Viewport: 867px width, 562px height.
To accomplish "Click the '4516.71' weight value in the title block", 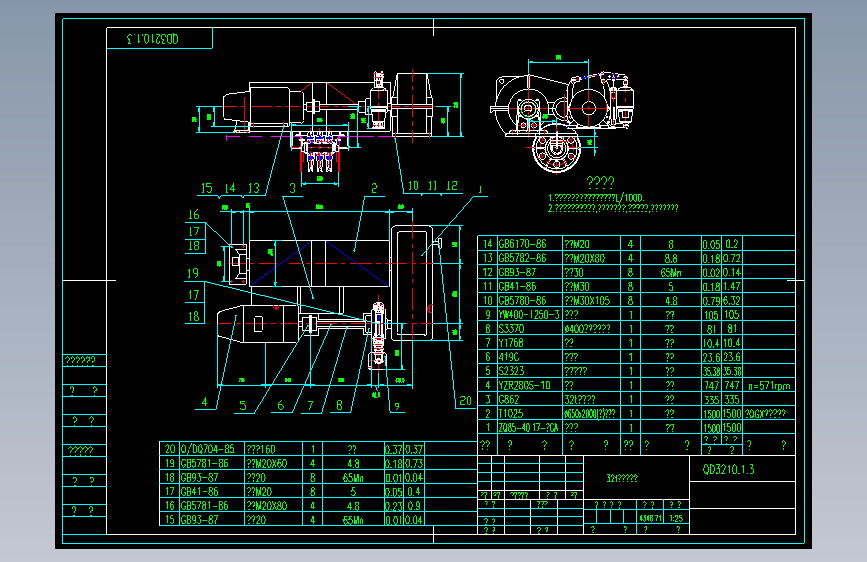I will (650, 518).
